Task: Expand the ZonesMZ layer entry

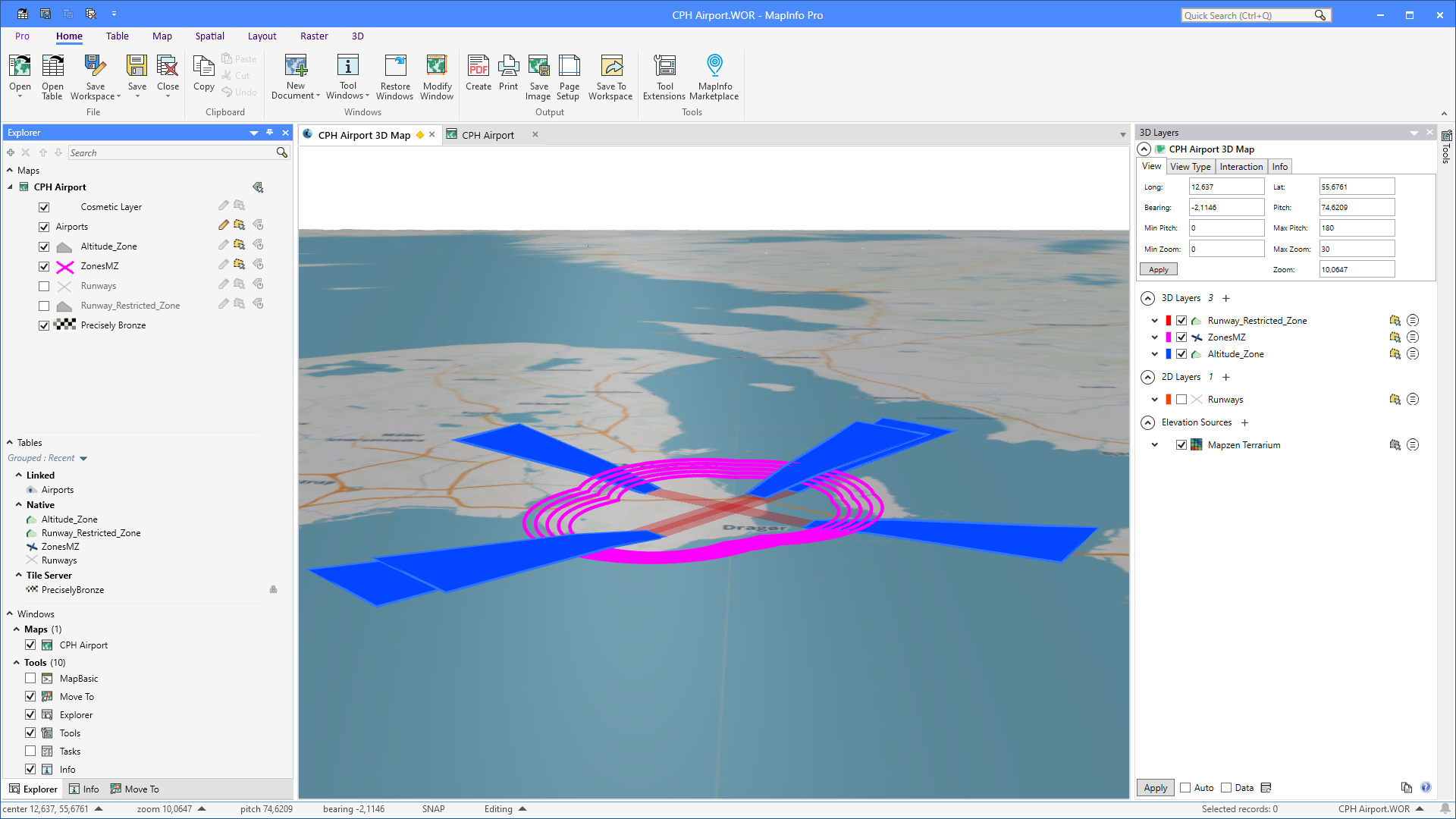Action: point(1154,337)
